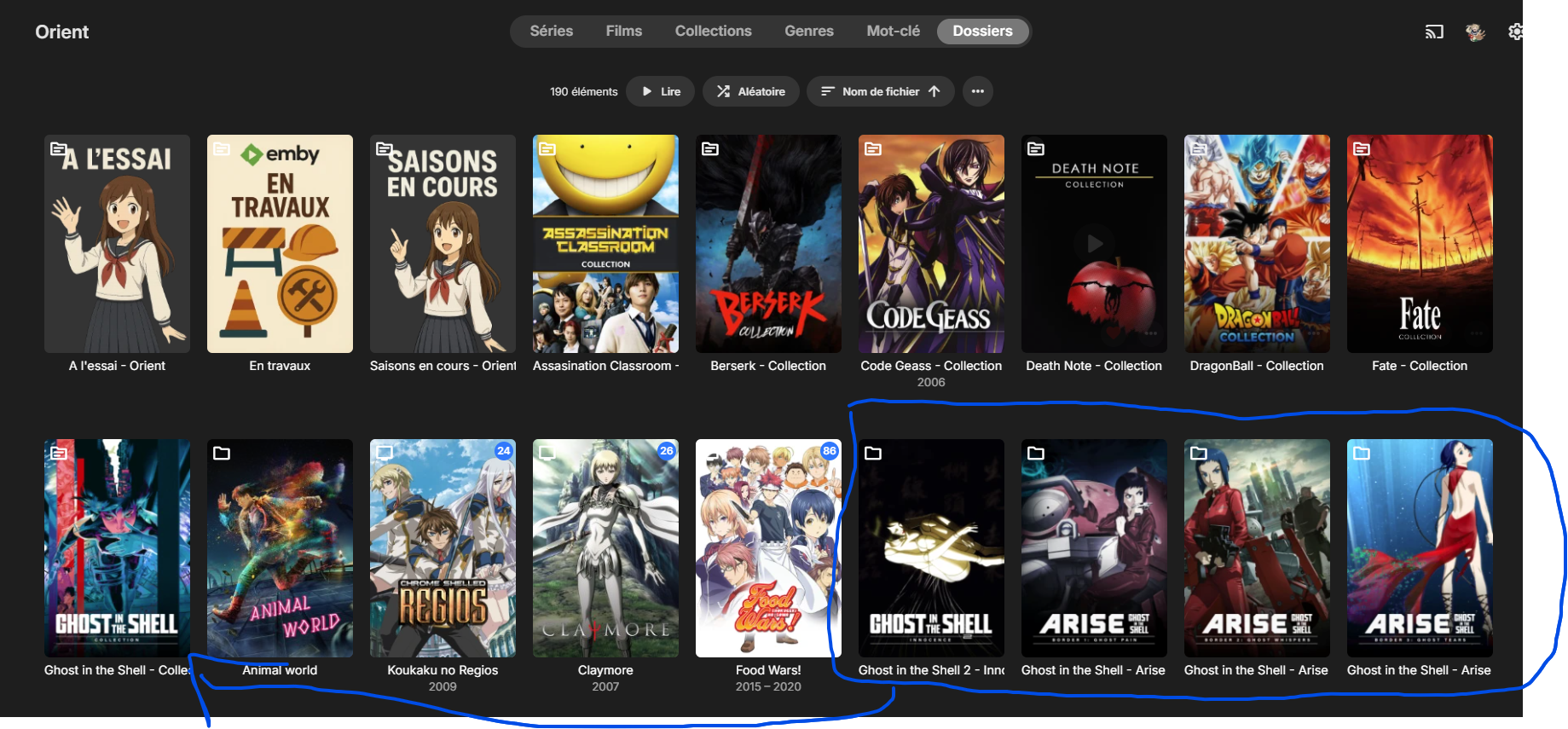
Task: Select the Dossiers tab
Action: 983,32
